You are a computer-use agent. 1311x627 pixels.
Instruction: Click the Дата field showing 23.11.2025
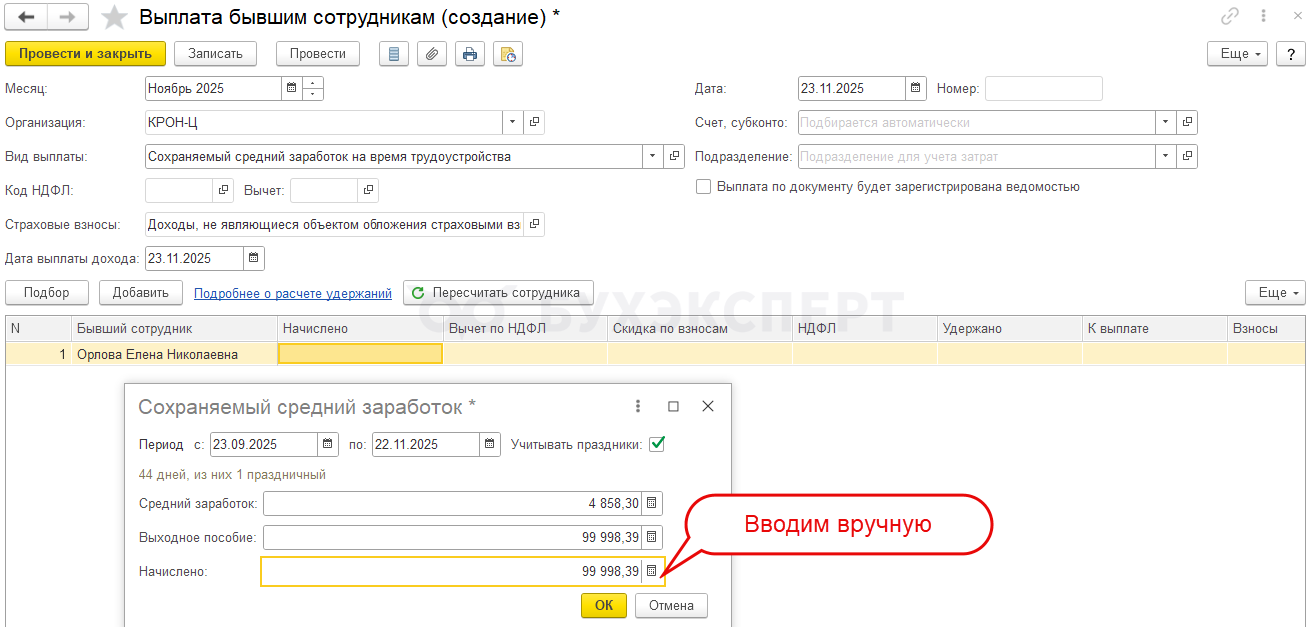coord(852,88)
